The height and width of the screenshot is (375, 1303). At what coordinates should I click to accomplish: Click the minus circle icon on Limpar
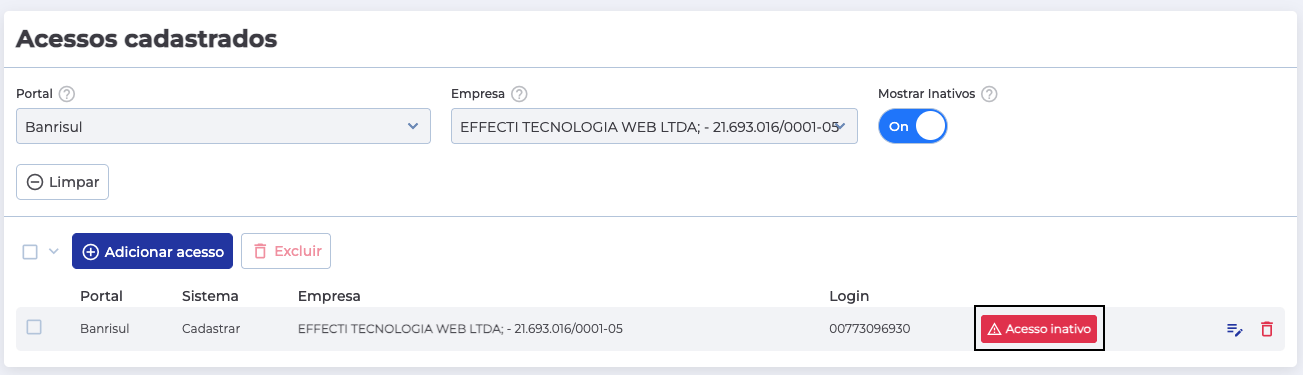point(35,183)
